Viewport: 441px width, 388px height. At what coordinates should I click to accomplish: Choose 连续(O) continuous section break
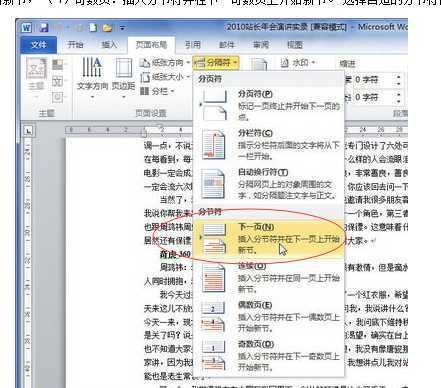[x=269, y=277]
